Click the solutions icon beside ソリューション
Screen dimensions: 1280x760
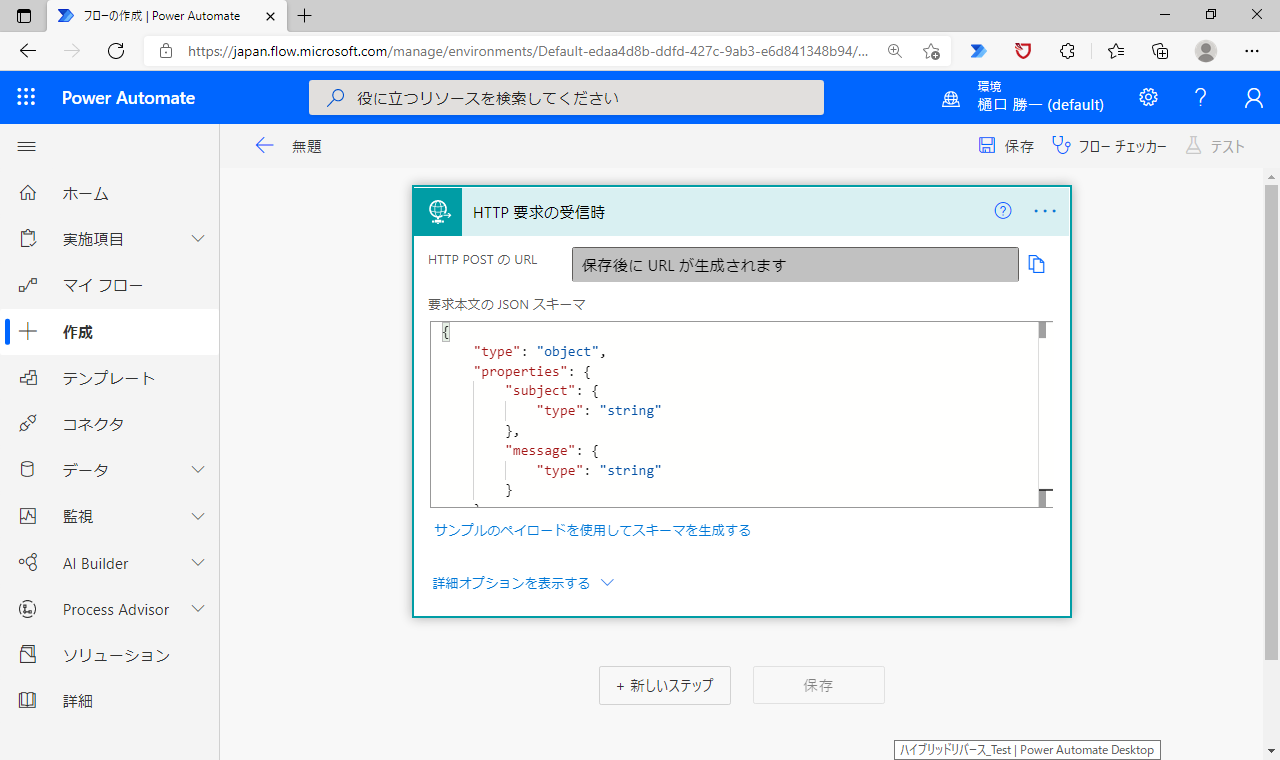(x=28, y=655)
